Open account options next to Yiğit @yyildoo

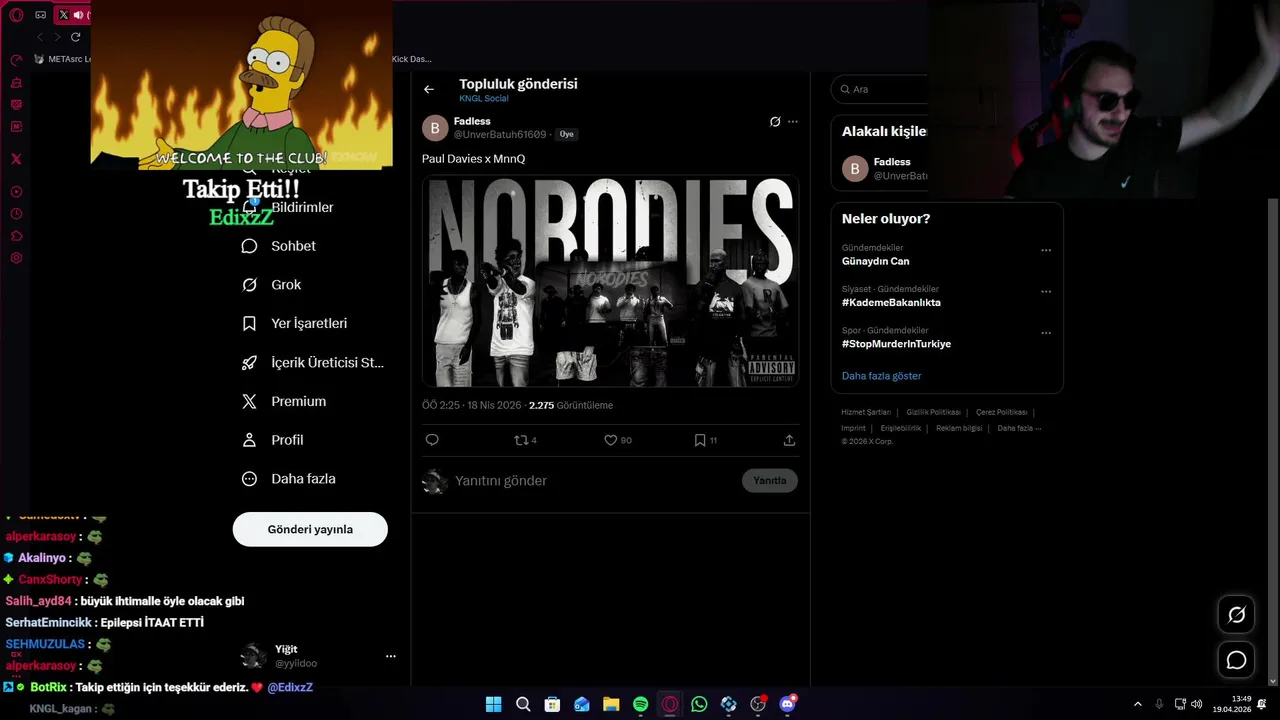pos(391,657)
